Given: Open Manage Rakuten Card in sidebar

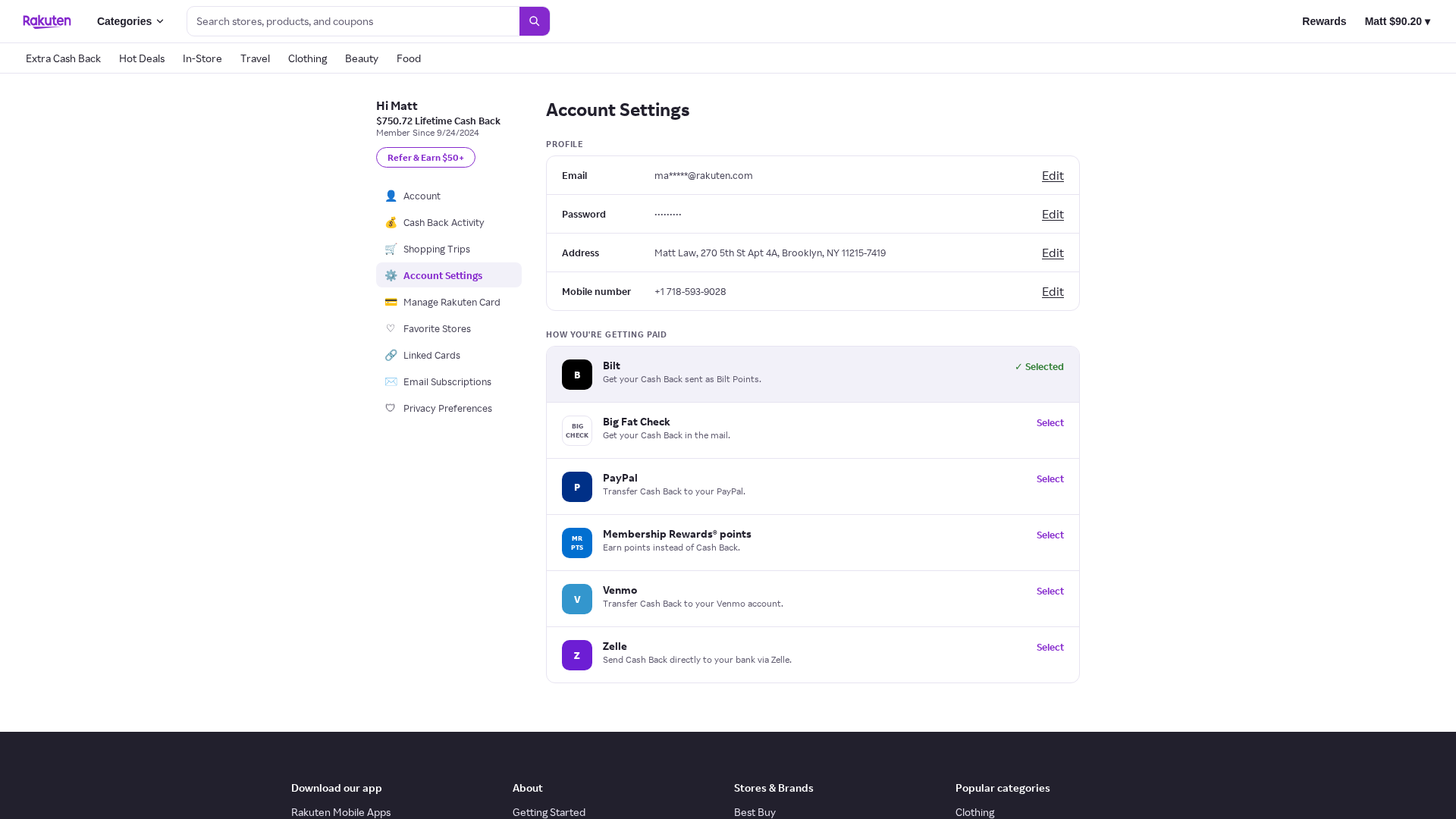Looking at the screenshot, I should (x=449, y=302).
